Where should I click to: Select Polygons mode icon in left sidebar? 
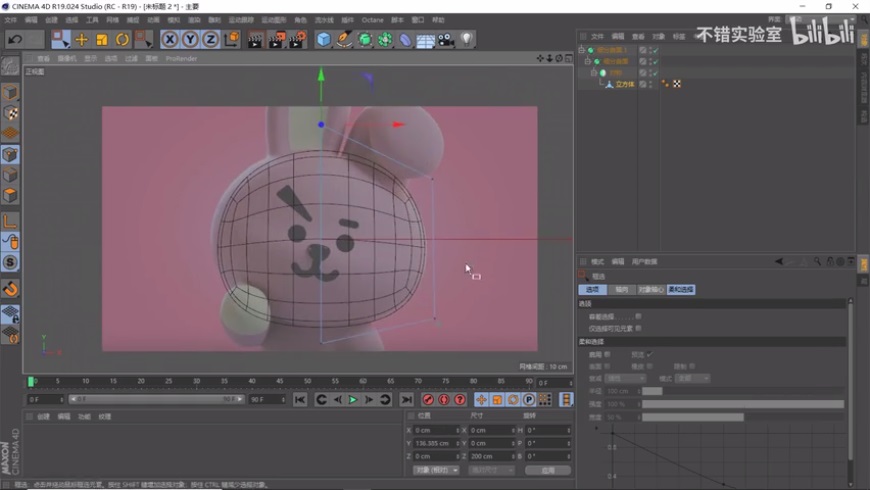tap(10, 195)
